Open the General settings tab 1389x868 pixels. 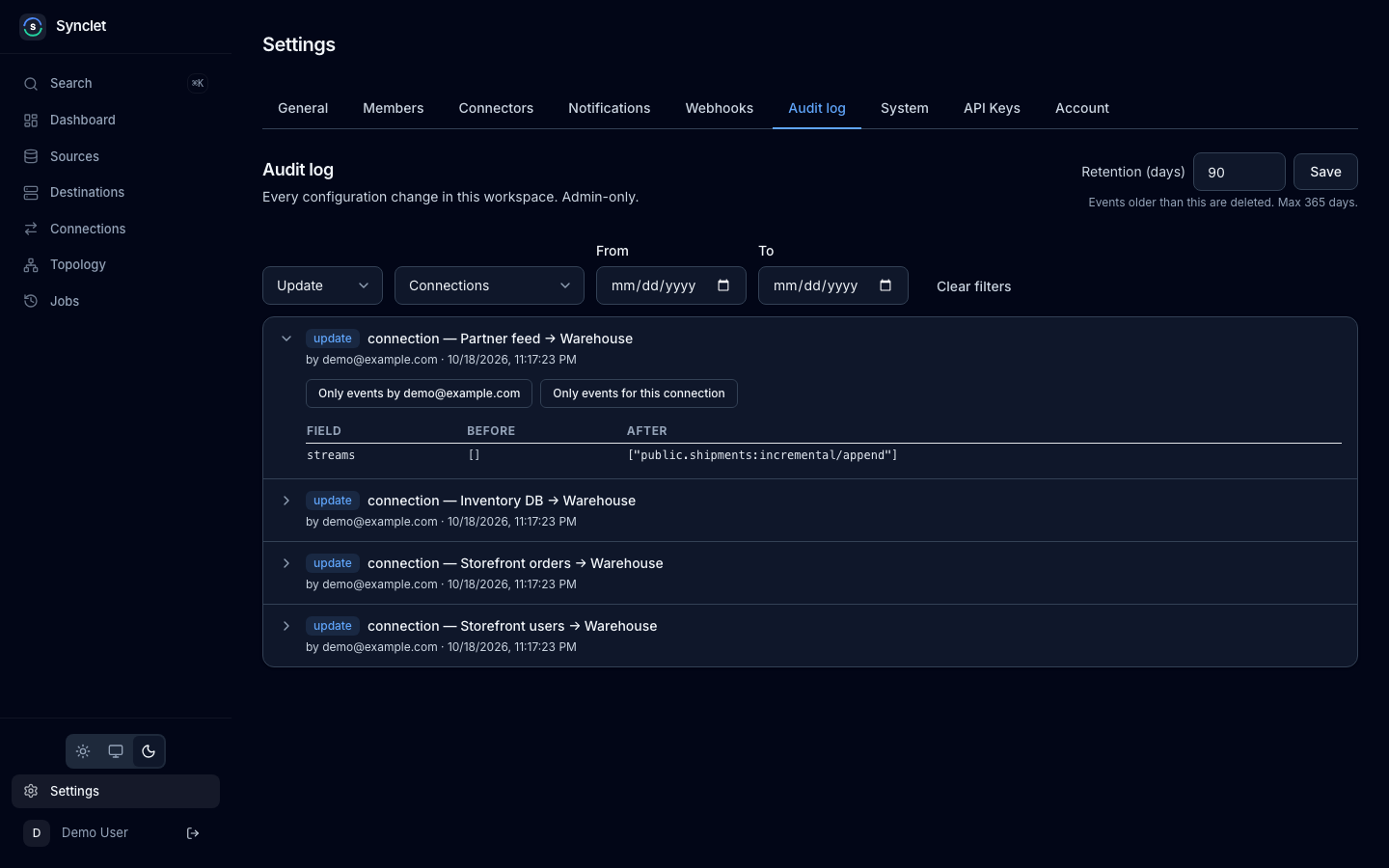coord(303,108)
